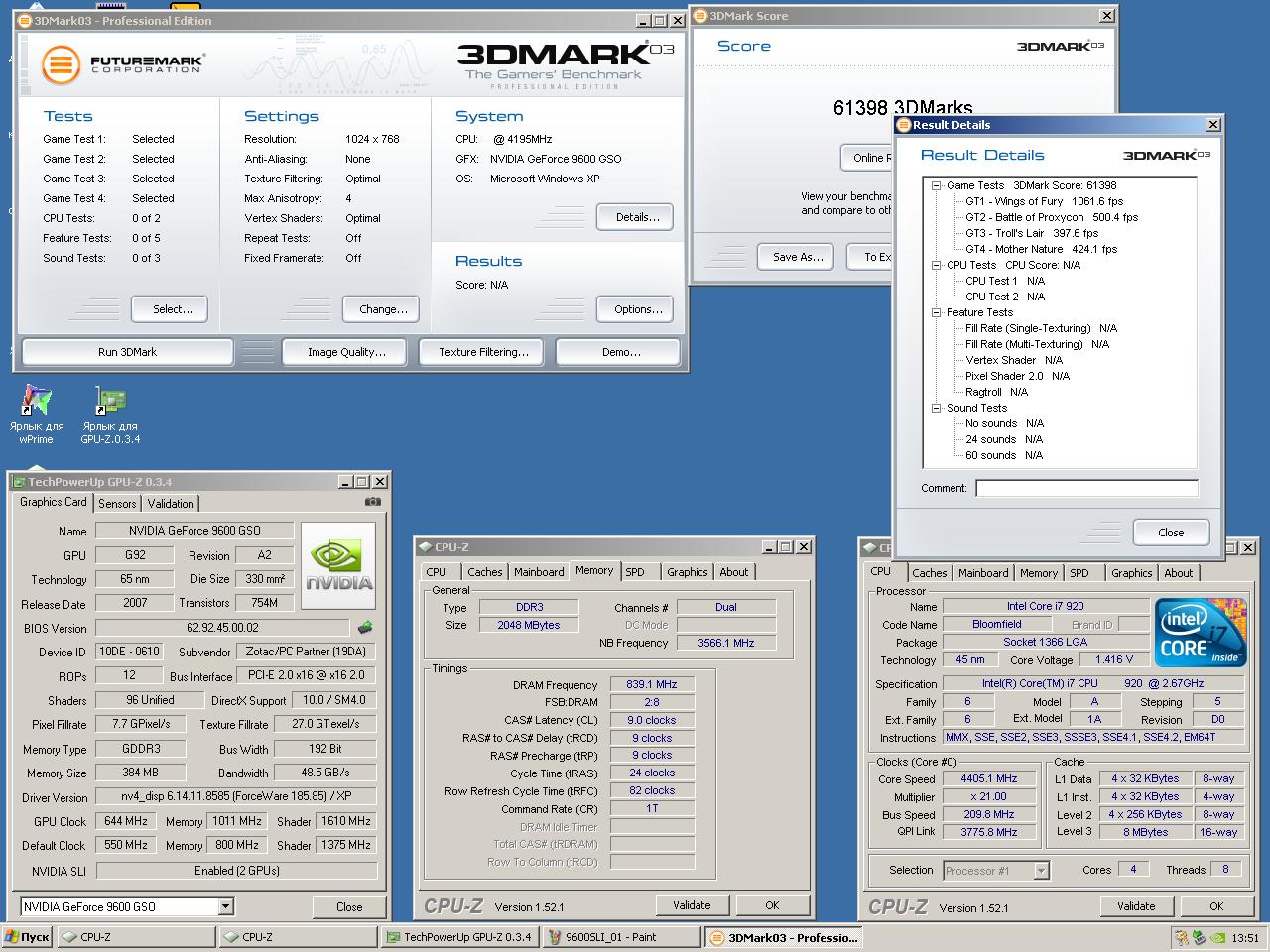
Task: Click the Change settings button
Action: pyautogui.click(x=383, y=309)
